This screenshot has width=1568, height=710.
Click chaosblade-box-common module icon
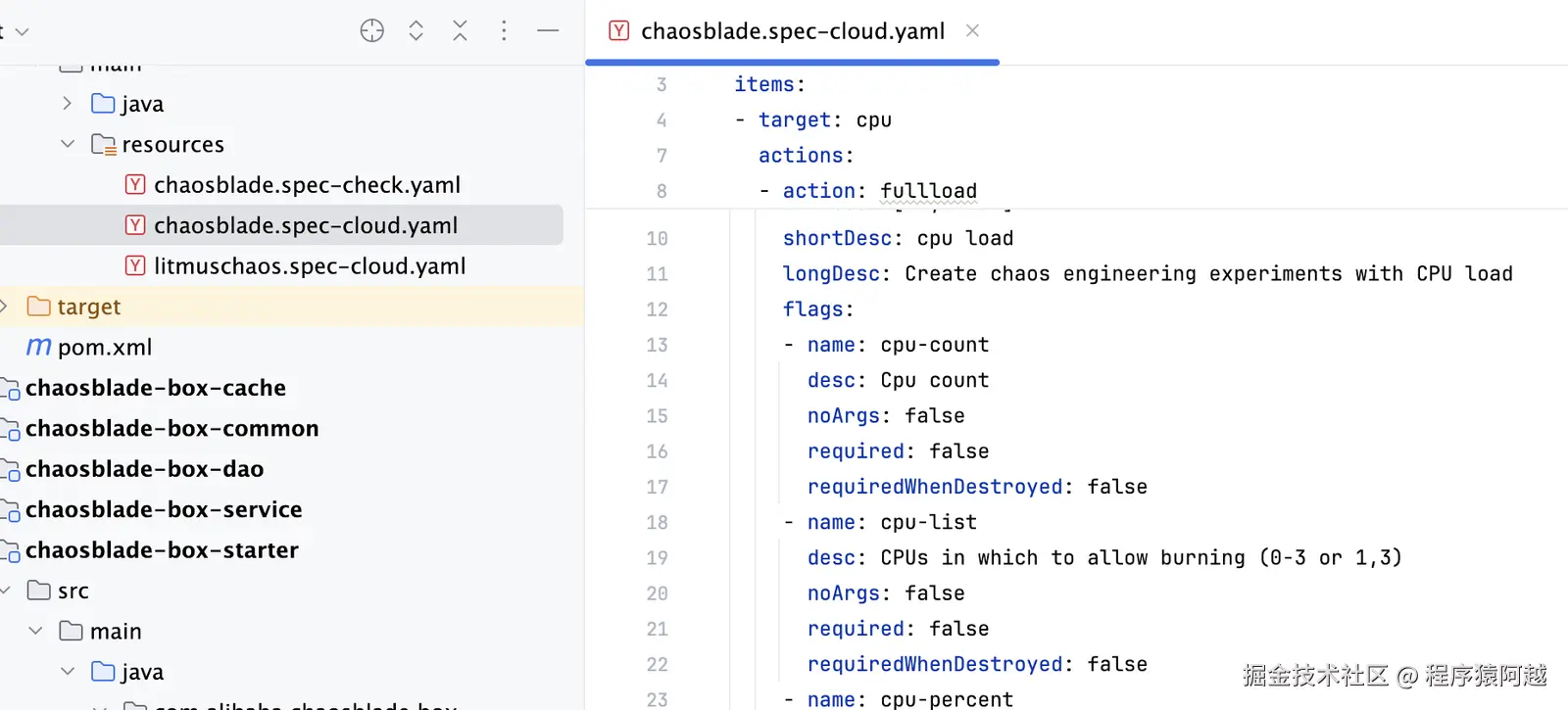click(10, 429)
